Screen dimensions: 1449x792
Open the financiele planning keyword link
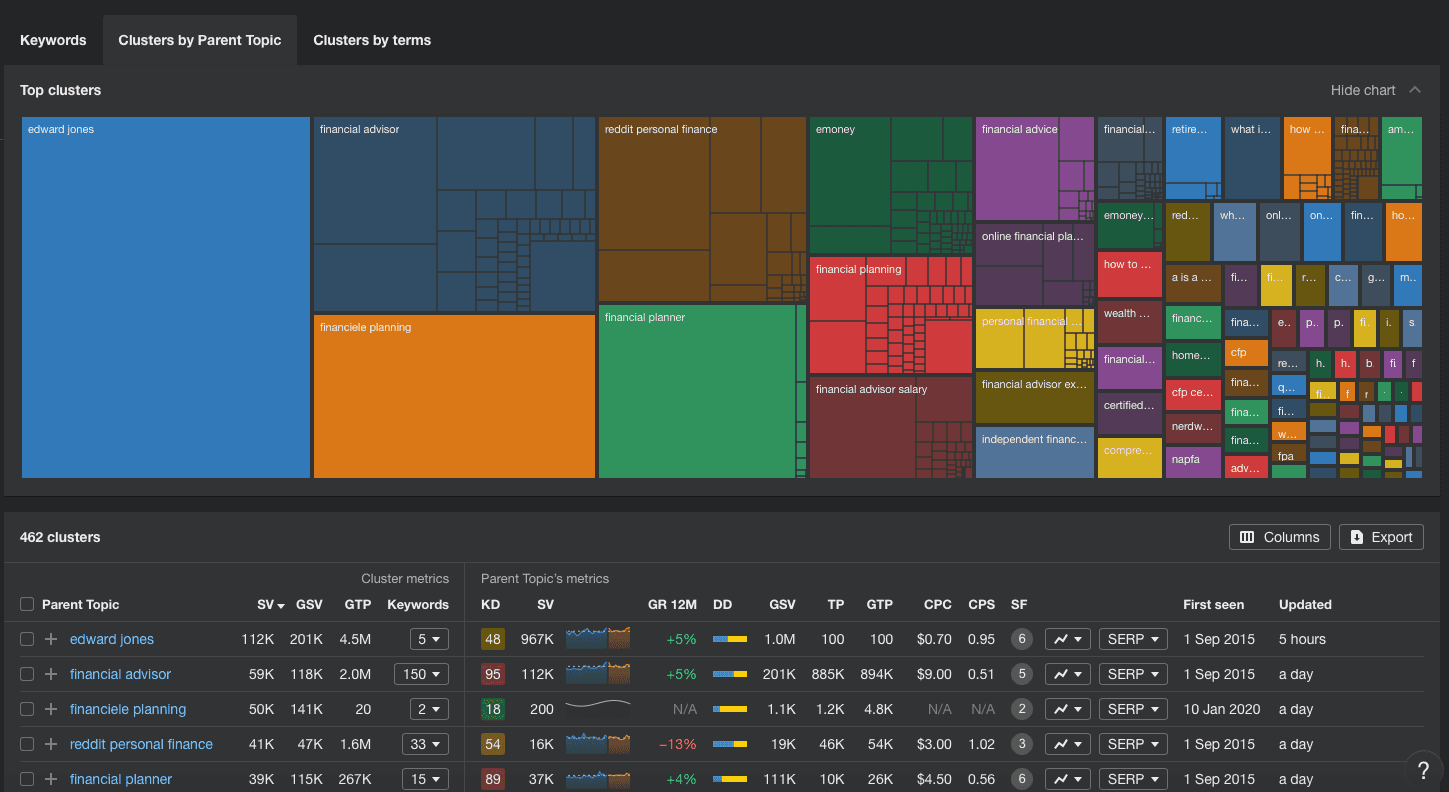(128, 710)
